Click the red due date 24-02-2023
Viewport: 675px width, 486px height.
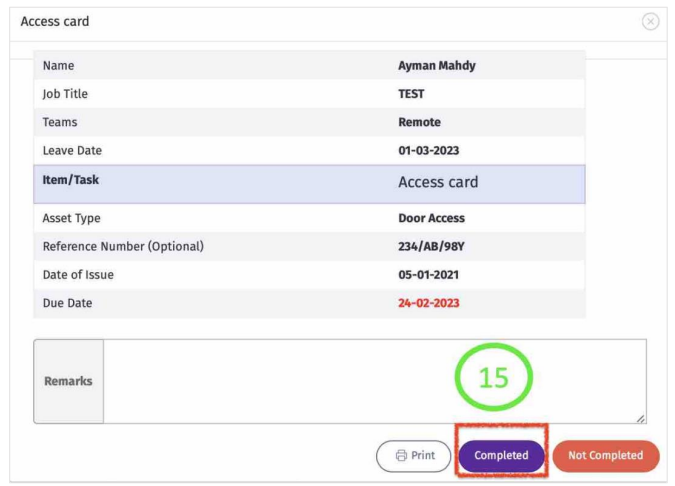click(428, 303)
